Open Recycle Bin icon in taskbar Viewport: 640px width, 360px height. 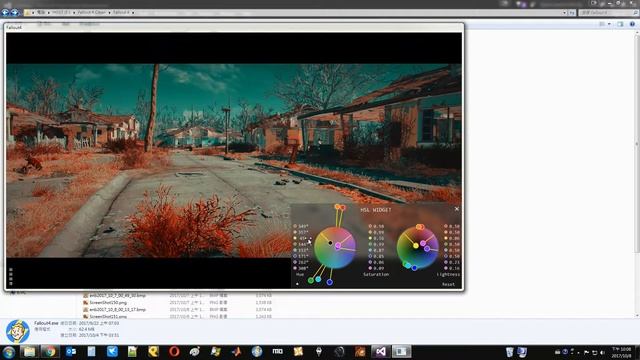(509, 352)
